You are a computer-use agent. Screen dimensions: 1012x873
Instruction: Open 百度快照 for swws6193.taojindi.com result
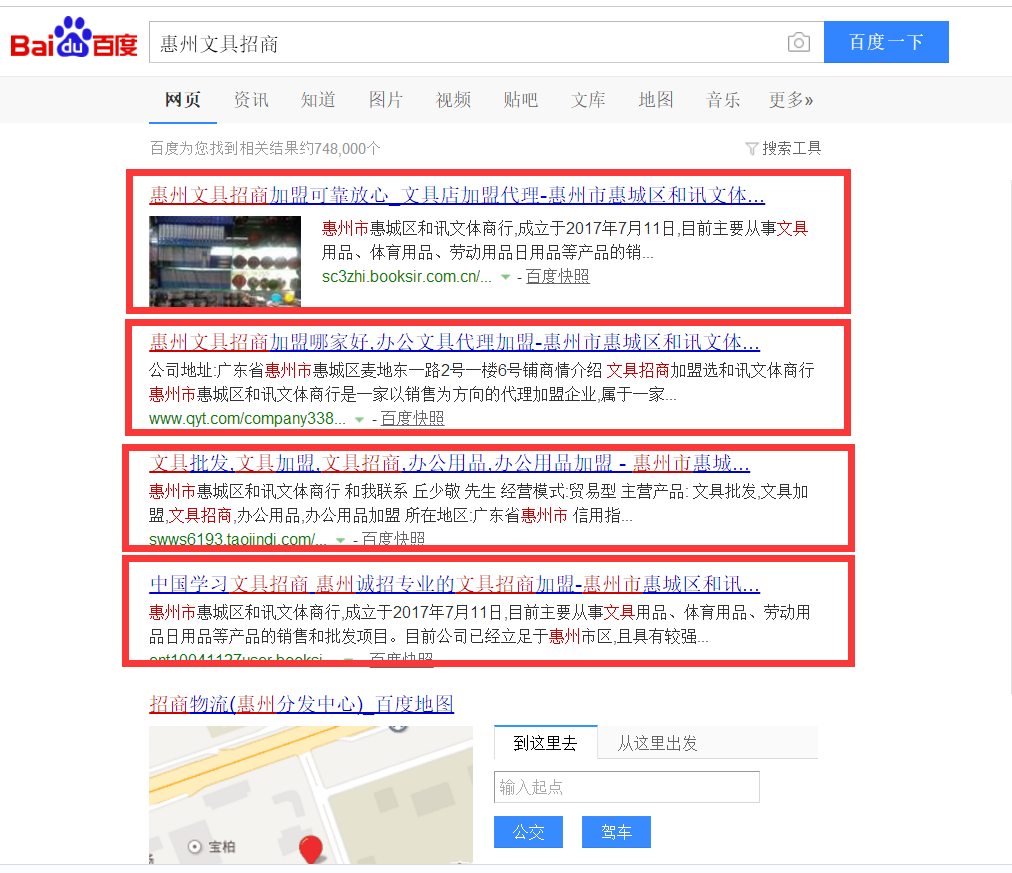coord(393,539)
